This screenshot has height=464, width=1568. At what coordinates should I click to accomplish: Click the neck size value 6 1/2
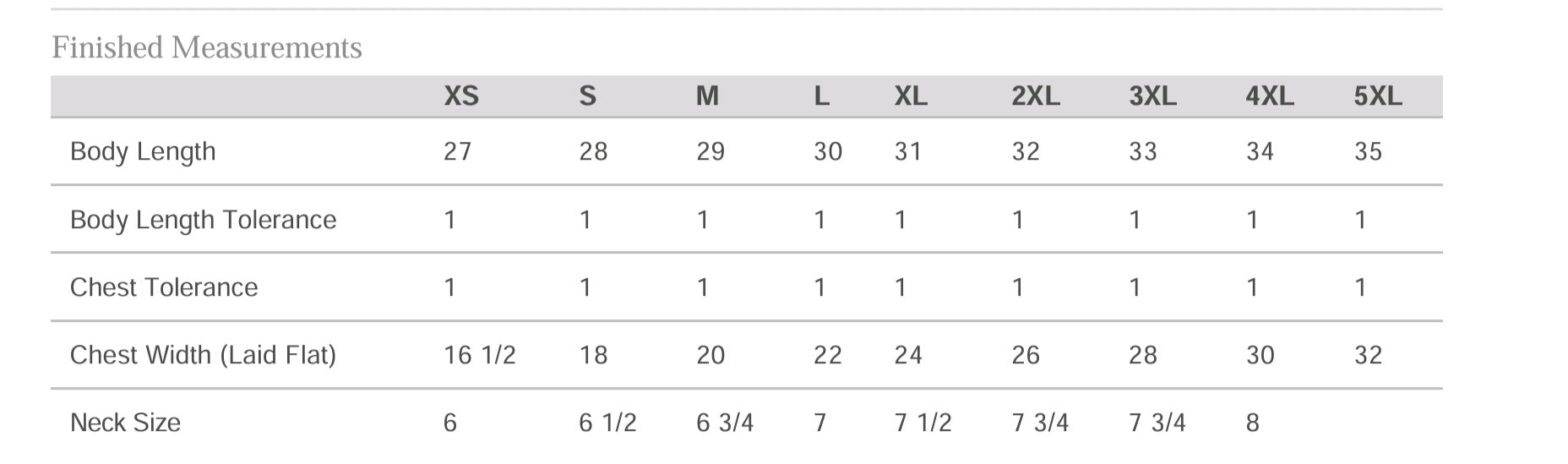pyautogui.click(x=607, y=423)
